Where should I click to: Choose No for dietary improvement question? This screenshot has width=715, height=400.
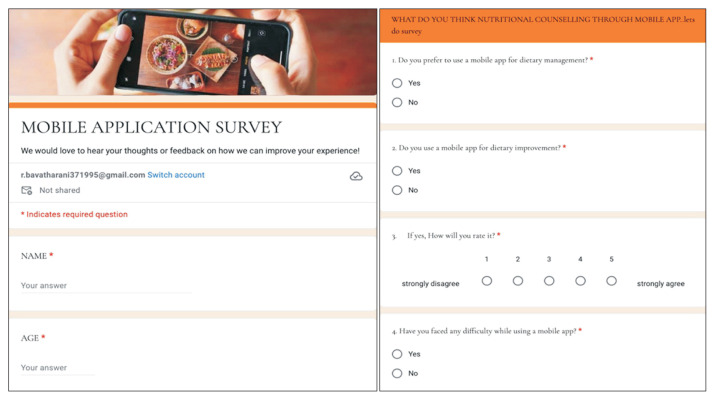click(397, 190)
